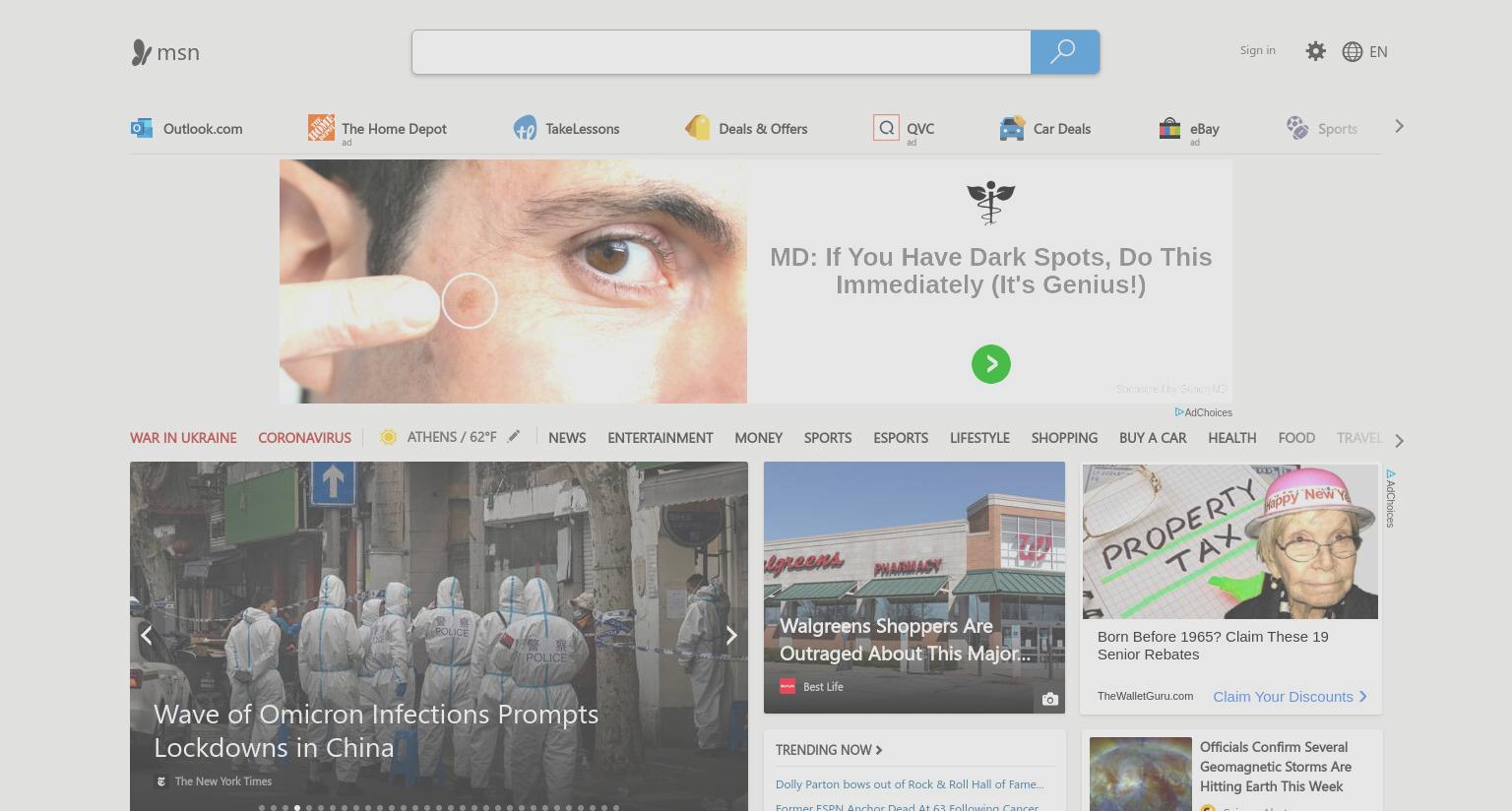This screenshot has width=1512, height=811.
Task: Select the FOOD menu item
Action: 1296,438
